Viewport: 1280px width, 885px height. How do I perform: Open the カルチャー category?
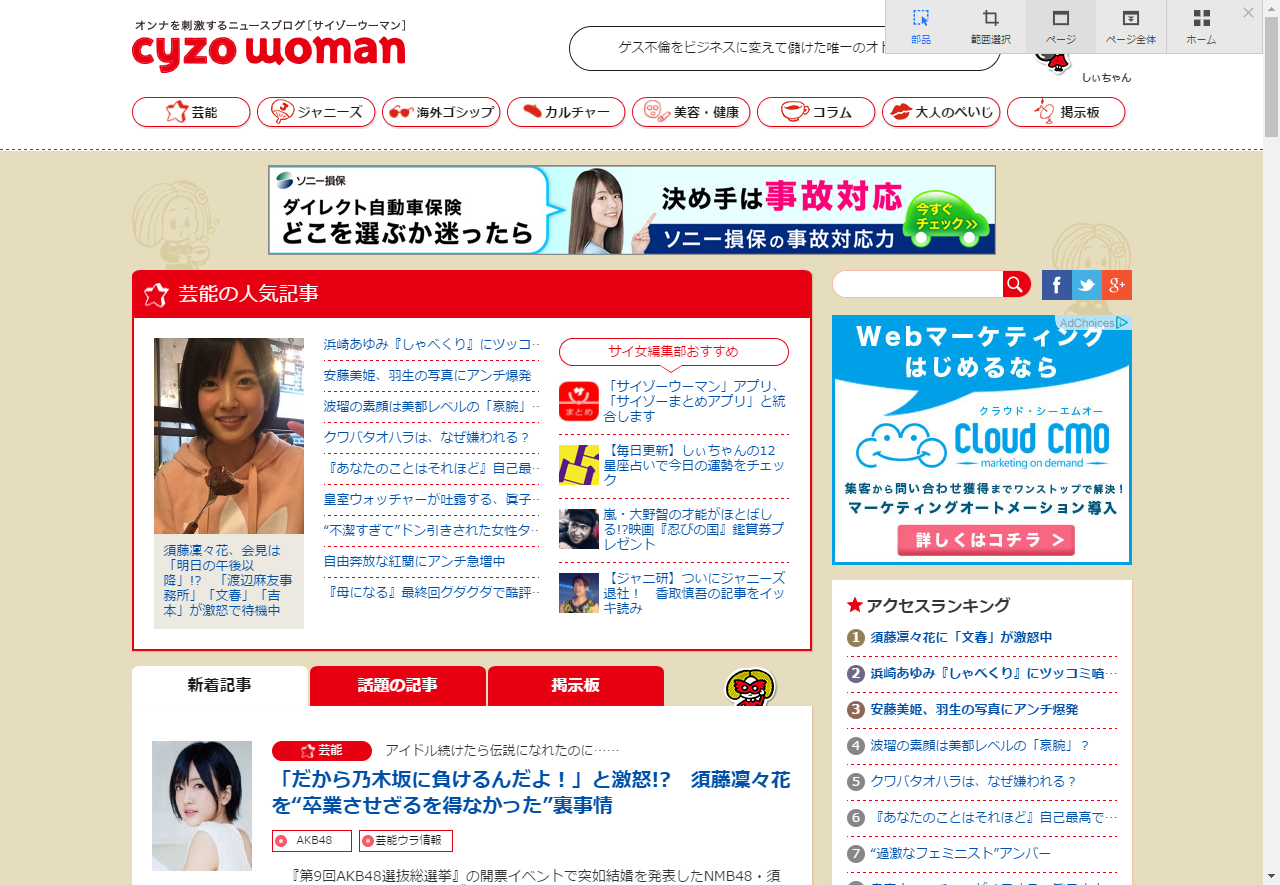click(x=566, y=112)
